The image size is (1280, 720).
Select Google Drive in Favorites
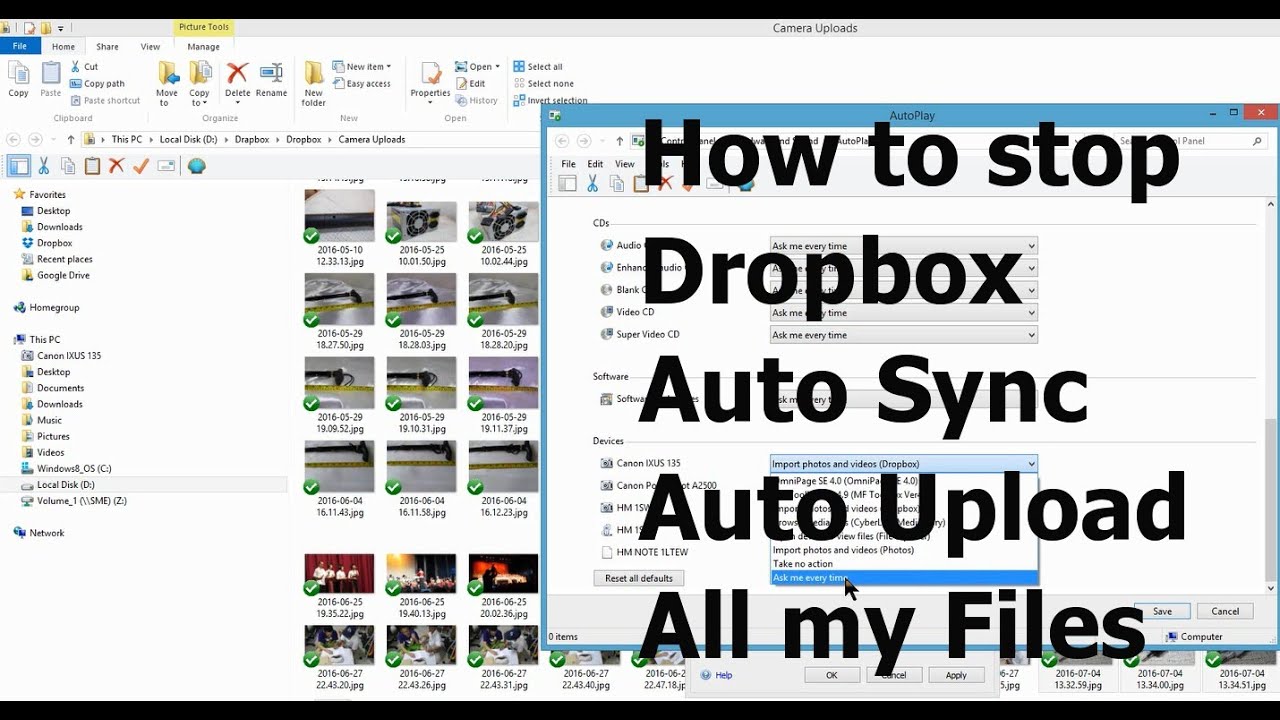[63, 275]
